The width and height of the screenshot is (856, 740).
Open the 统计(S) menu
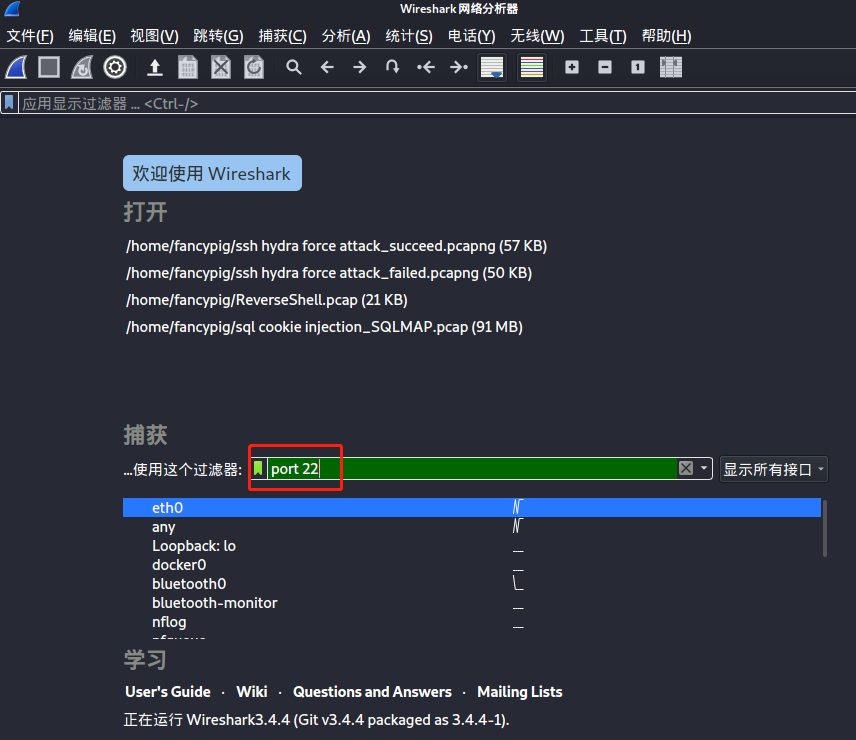point(409,36)
